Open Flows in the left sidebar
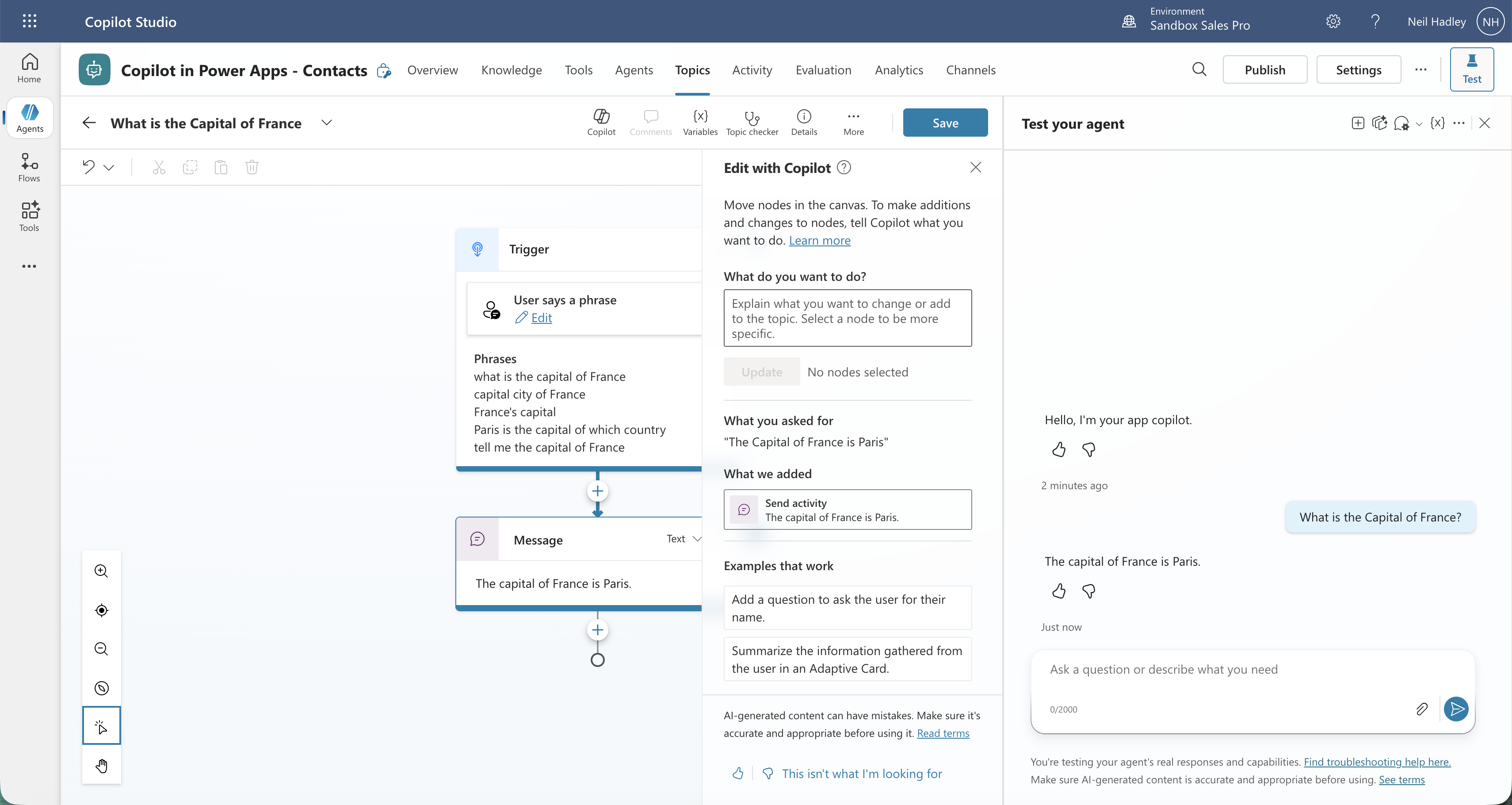This screenshot has height=805, width=1512. point(29,168)
